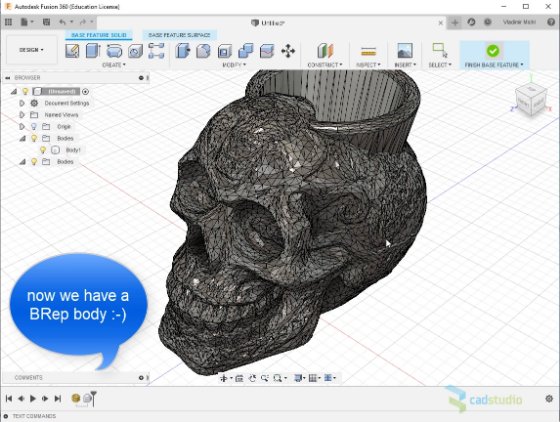Select the fourth Create tool with circle
The width and height of the screenshot is (560, 422).
136,51
